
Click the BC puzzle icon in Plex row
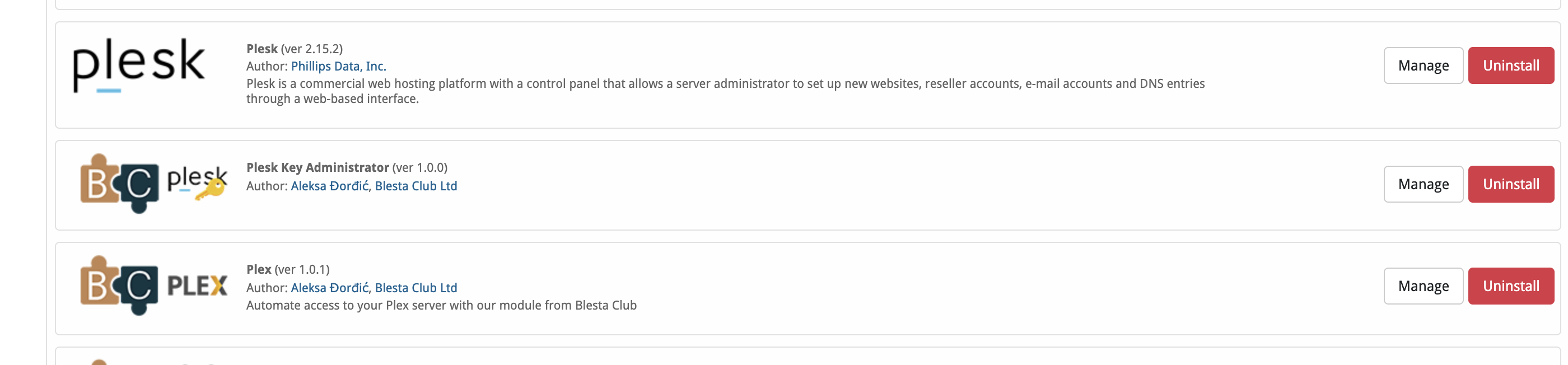point(119,286)
